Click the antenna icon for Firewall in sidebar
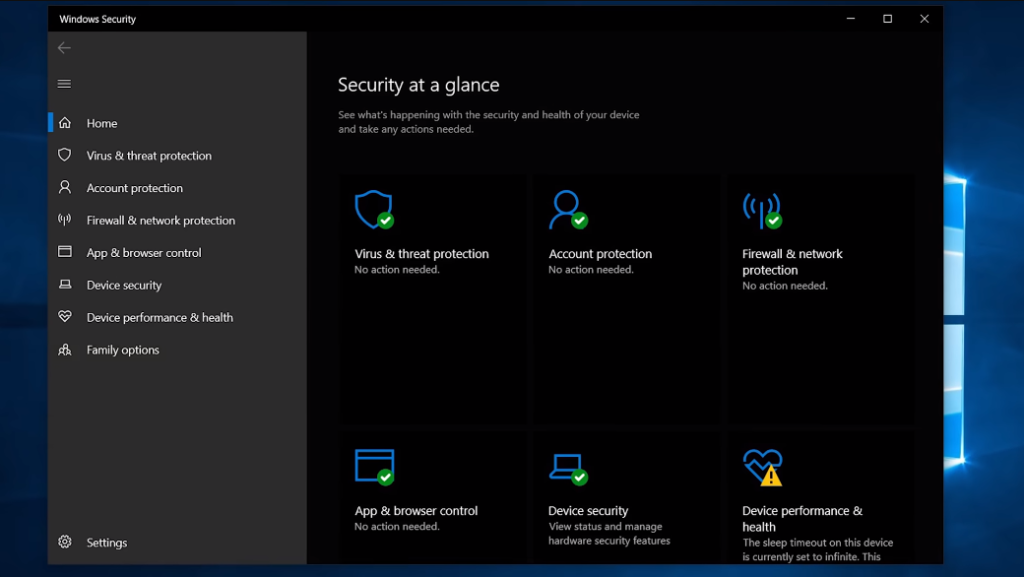This screenshot has height=577, width=1024. click(x=65, y=219)
